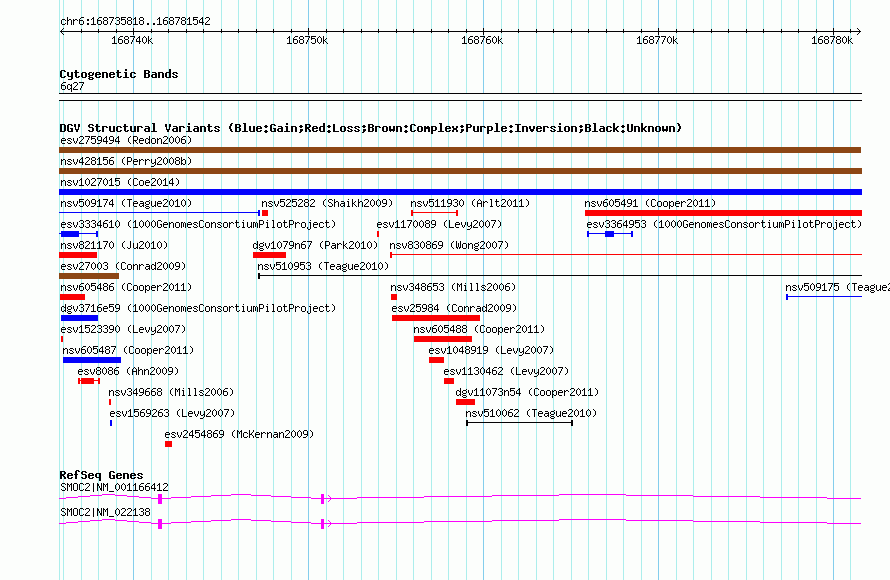Open nsv830869 (Wong2007) variant label
This screenshot has width=890, height=580.
449,245
